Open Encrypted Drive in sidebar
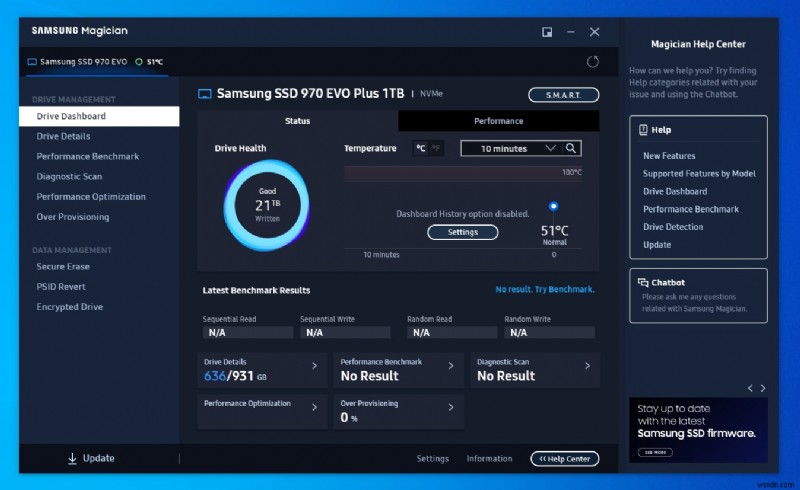 coord(69,307)
